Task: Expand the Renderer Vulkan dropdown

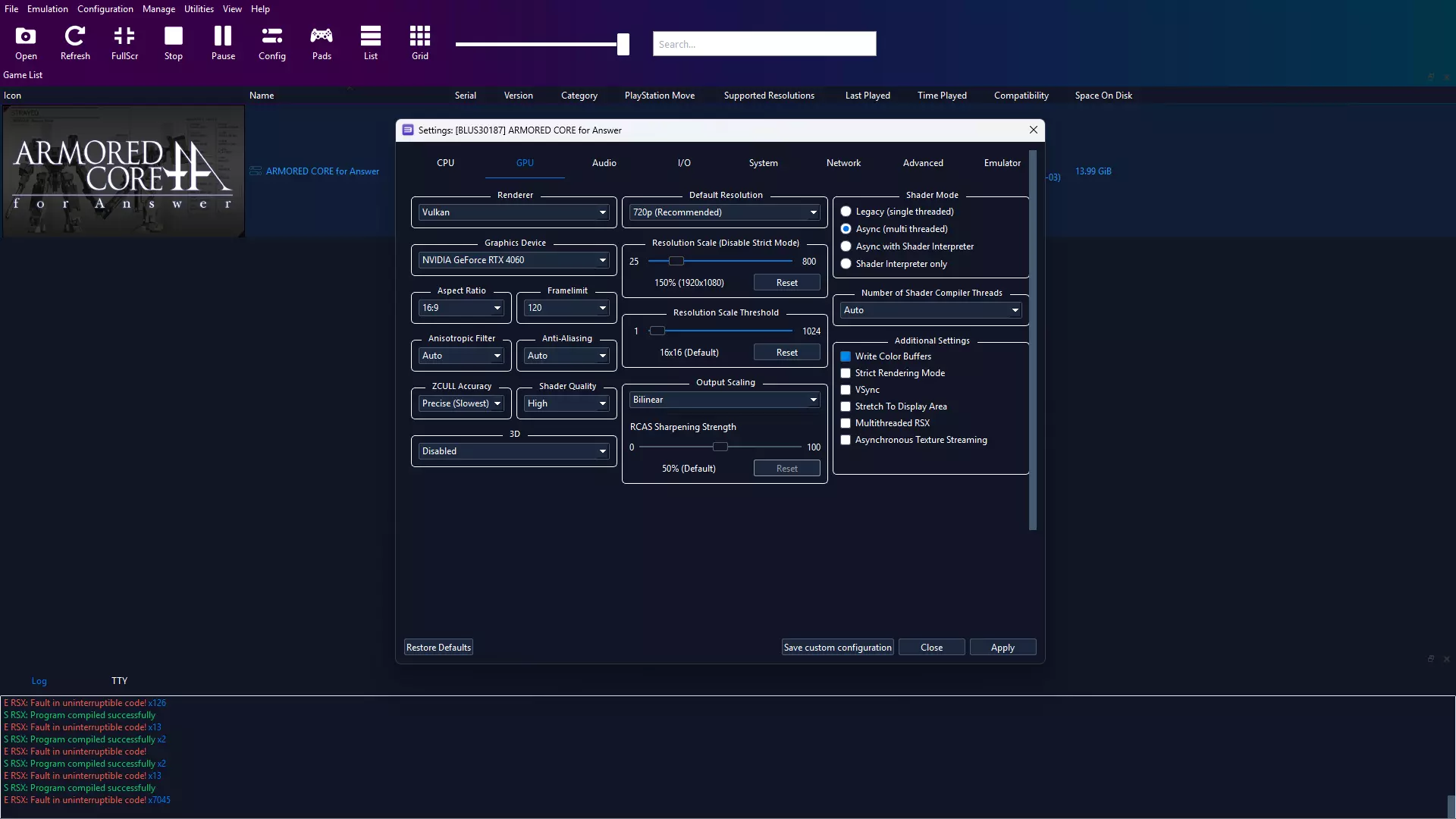Action: point(514,212)
